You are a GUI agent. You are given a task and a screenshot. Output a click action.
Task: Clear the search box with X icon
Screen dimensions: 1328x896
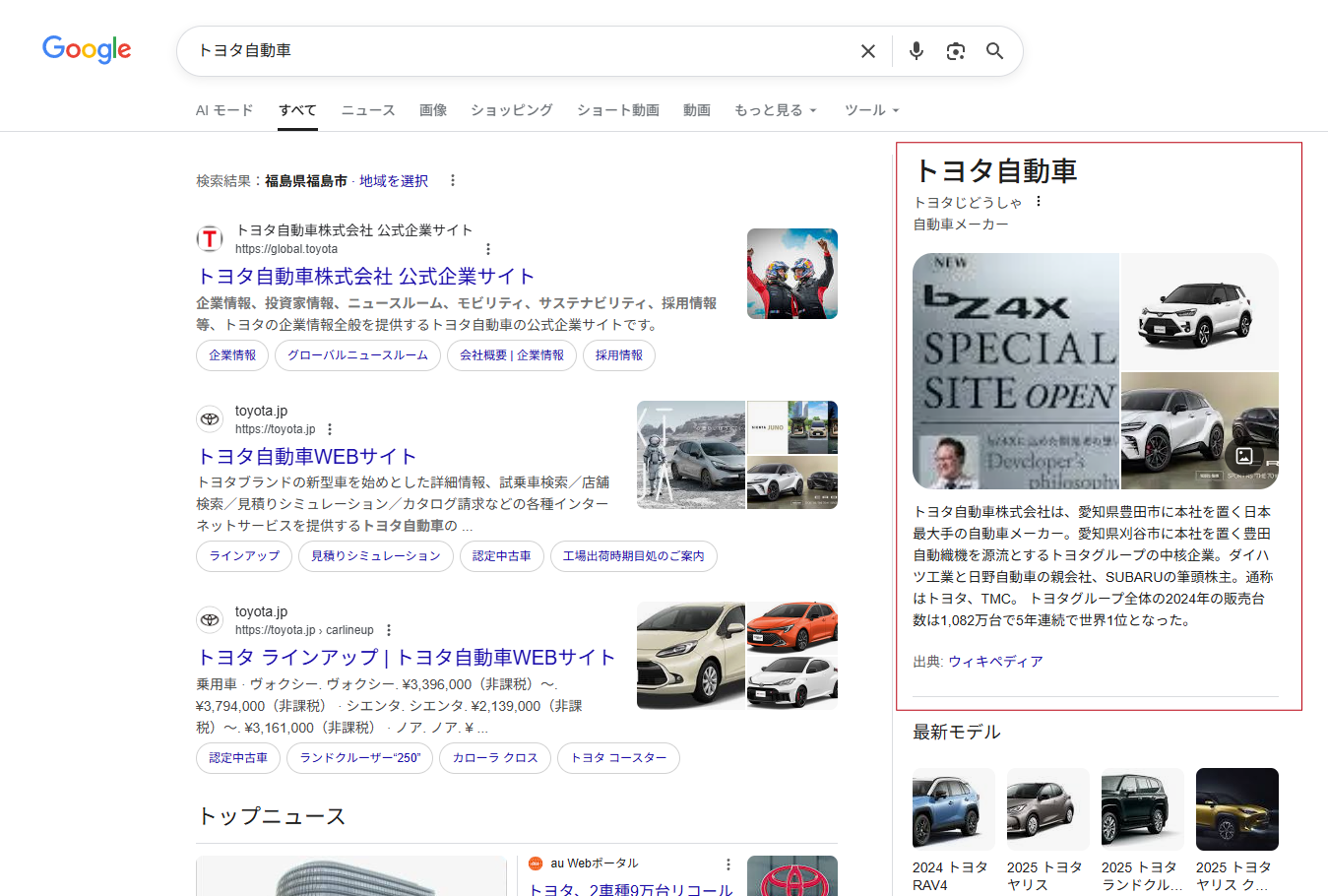(867, 51)
